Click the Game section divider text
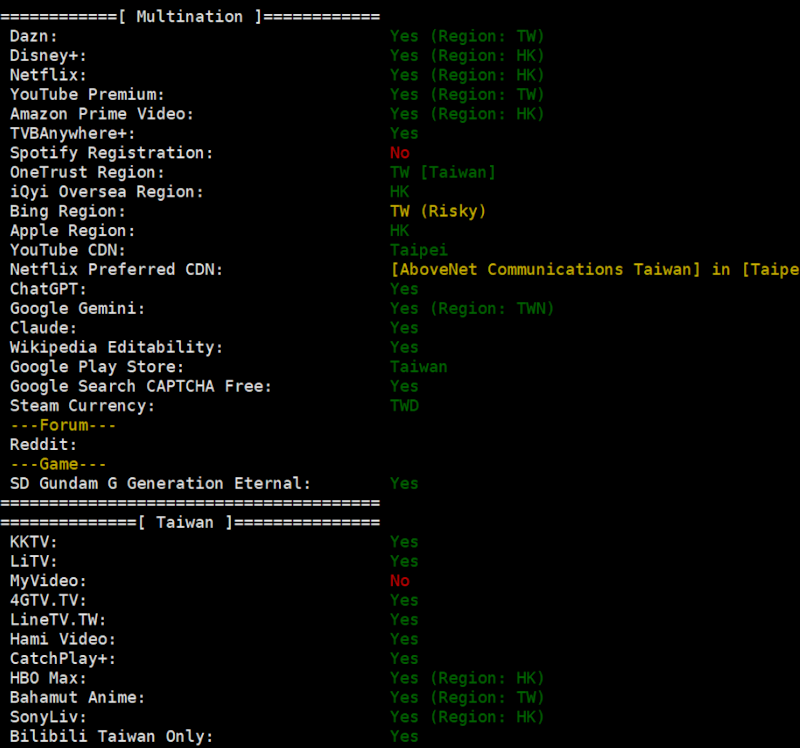The image size is (800, 748). [x=58, y=464]
